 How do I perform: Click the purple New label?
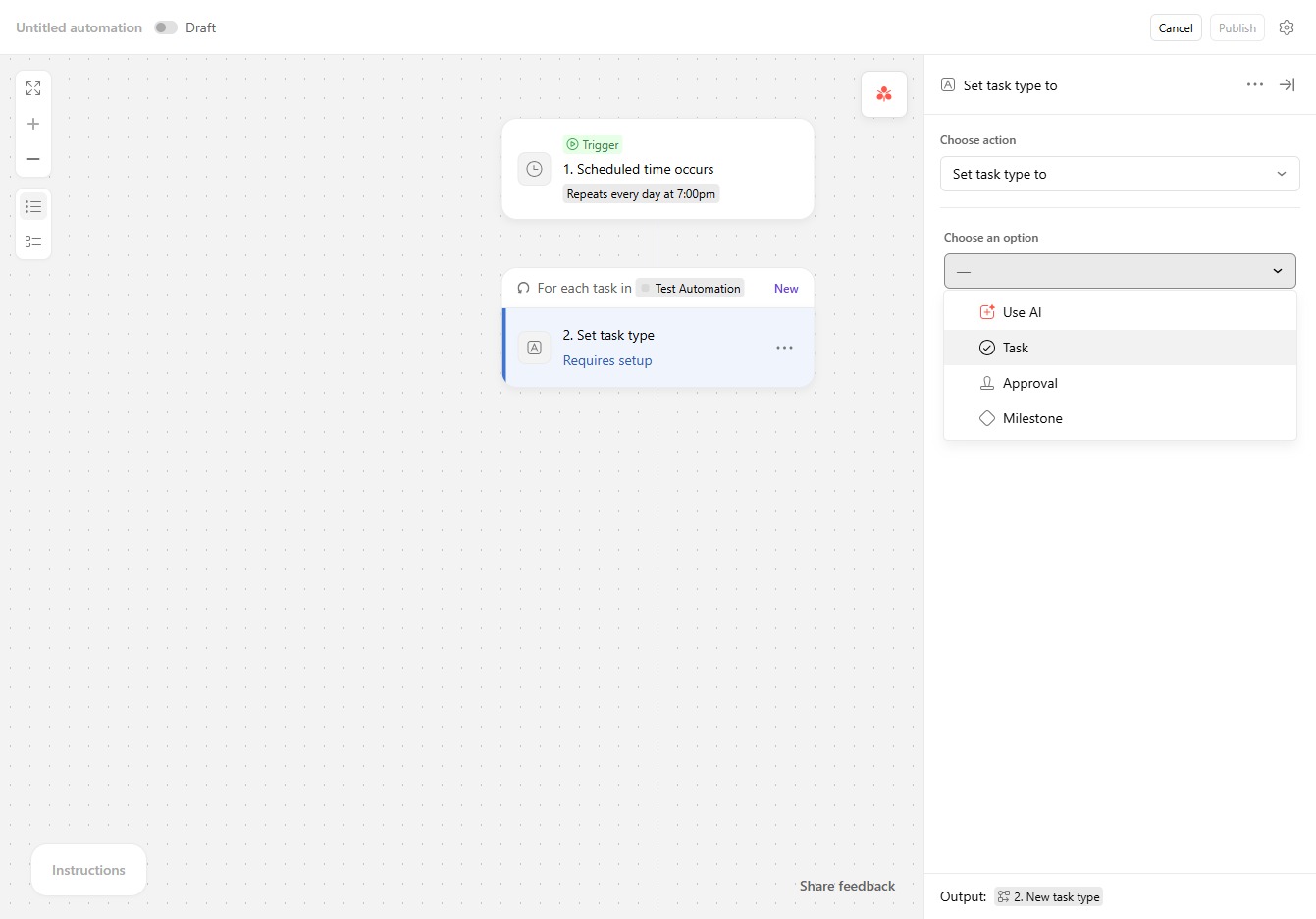pyautogui.click(x=786, y=288)
